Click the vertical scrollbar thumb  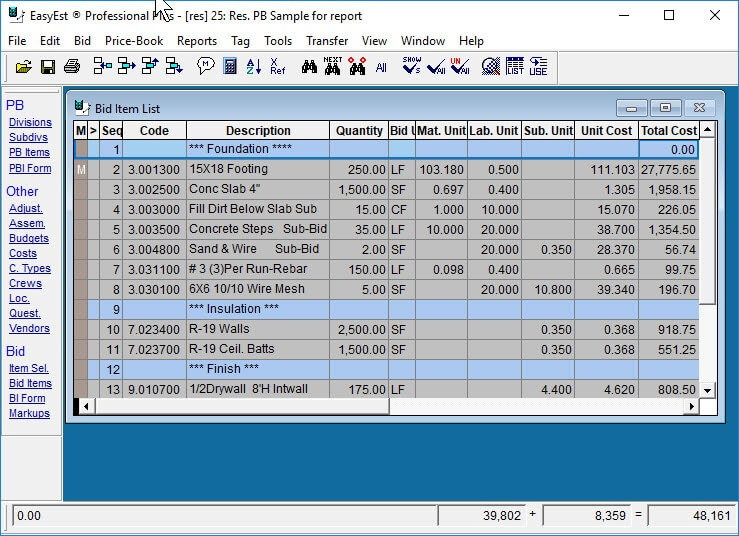(707, 221)
